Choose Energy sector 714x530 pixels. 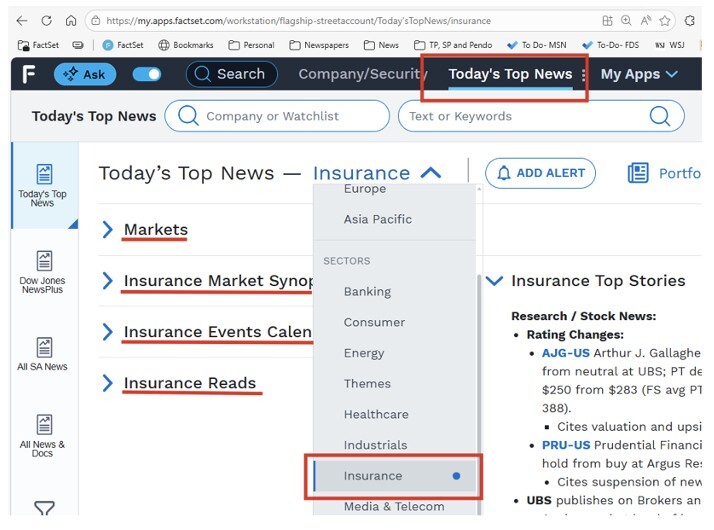364,353
